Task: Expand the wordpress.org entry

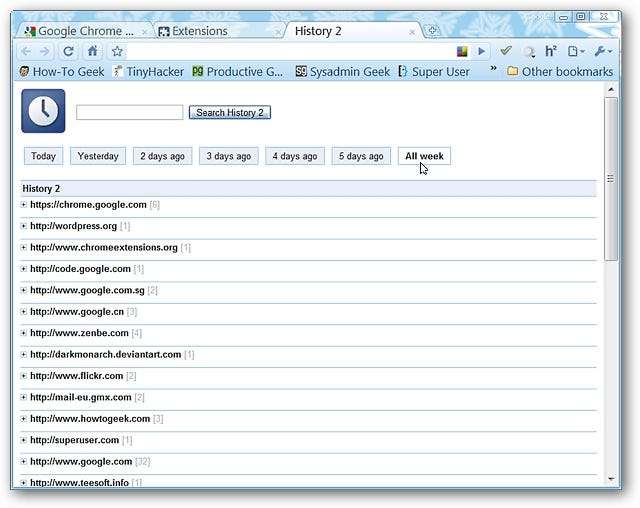Action: 24,226
